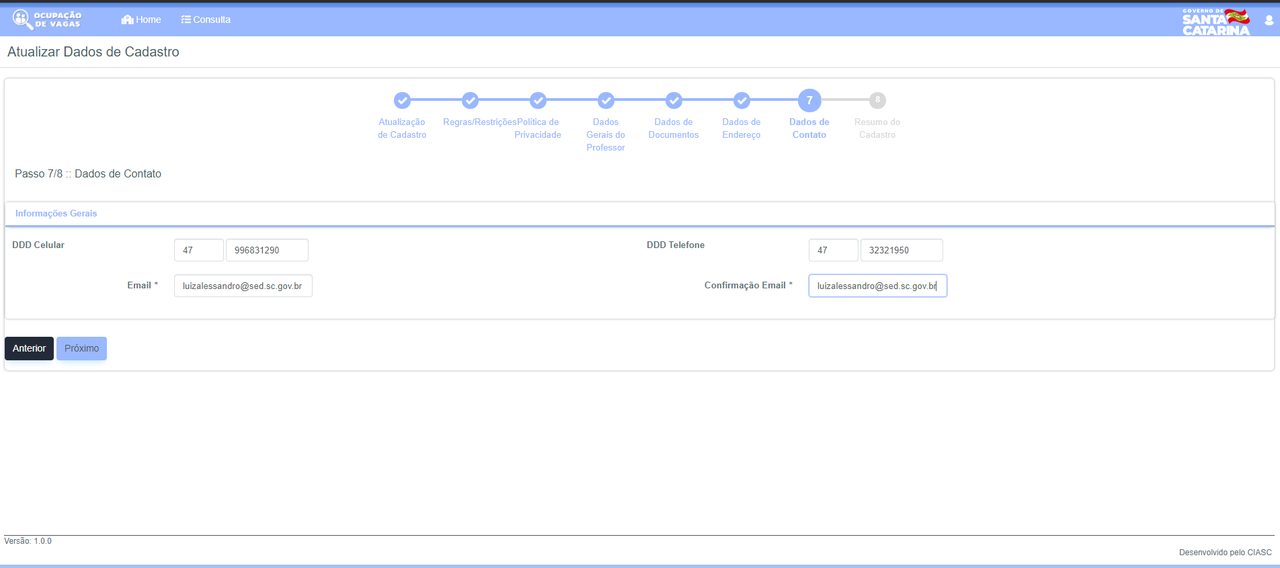This screenshot has height=568, width=1280.
Task: Click step 8 Resumo do Cadastro circle
Action: [x=877, y=100]
